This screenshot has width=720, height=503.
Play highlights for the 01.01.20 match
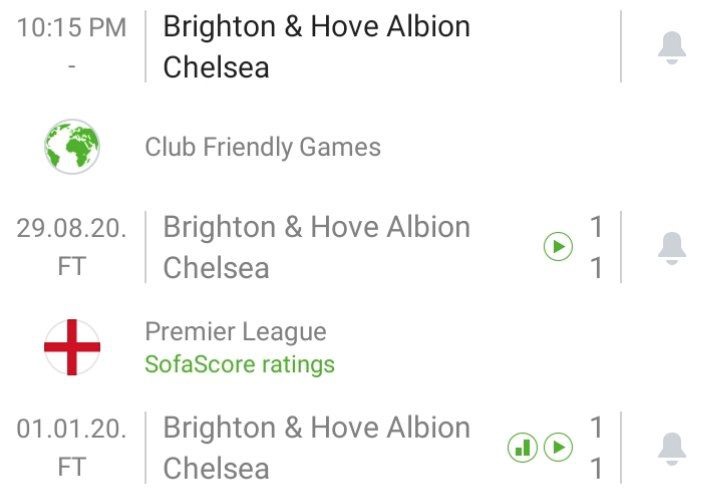pos(558,447)
